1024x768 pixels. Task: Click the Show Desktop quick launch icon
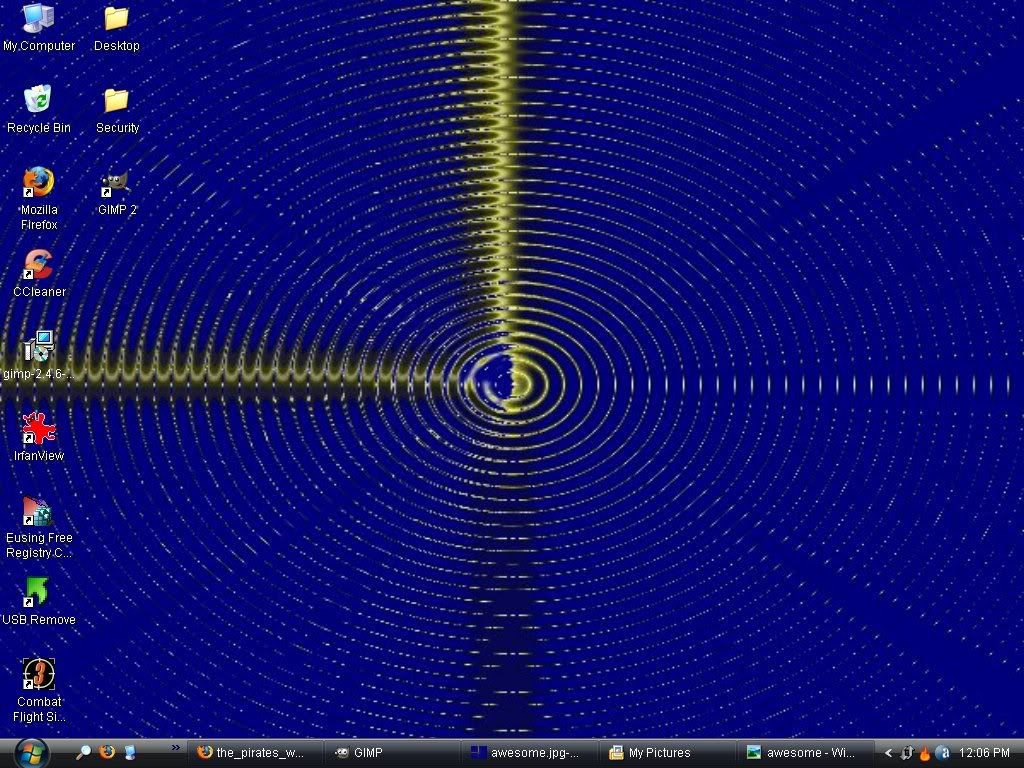tap(130, 752)
